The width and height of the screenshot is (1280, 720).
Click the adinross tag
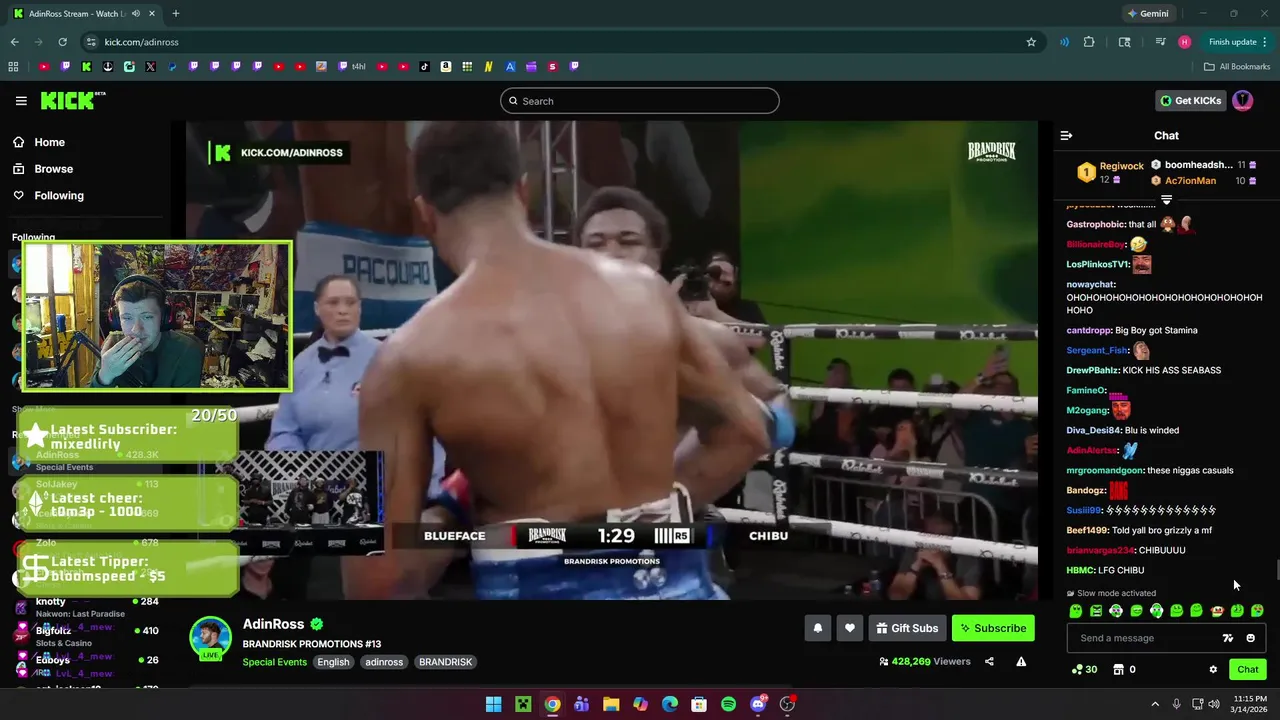[384, 662]
